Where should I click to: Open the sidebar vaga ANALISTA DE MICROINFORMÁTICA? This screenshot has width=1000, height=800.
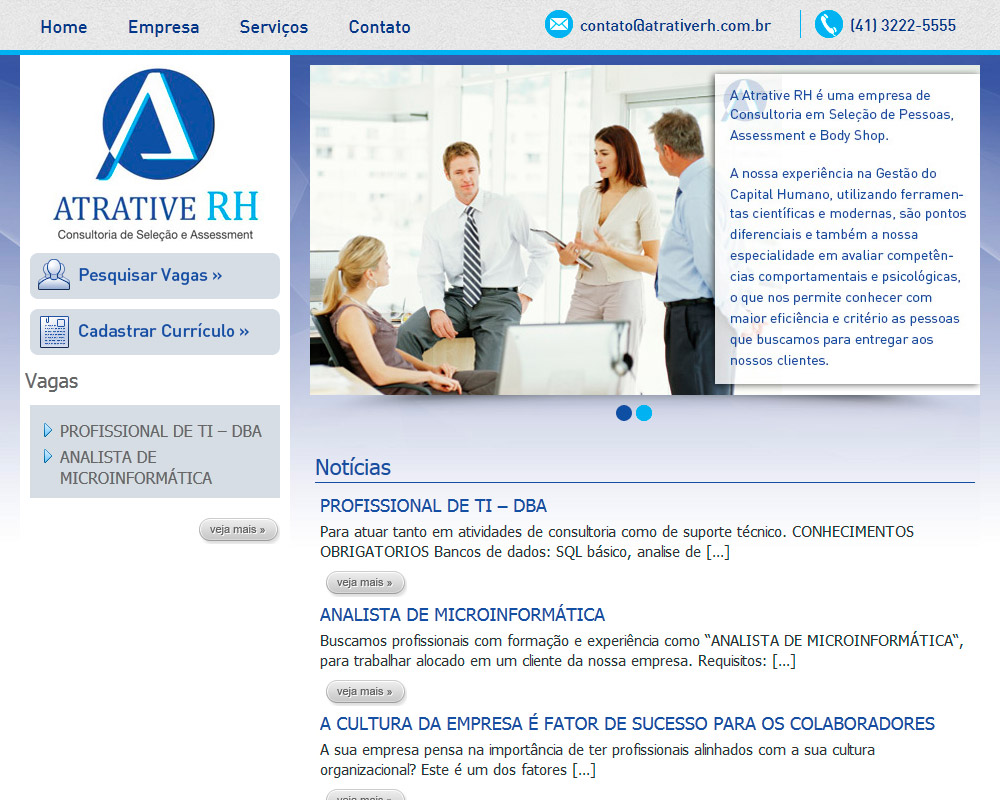coord(136,468)
